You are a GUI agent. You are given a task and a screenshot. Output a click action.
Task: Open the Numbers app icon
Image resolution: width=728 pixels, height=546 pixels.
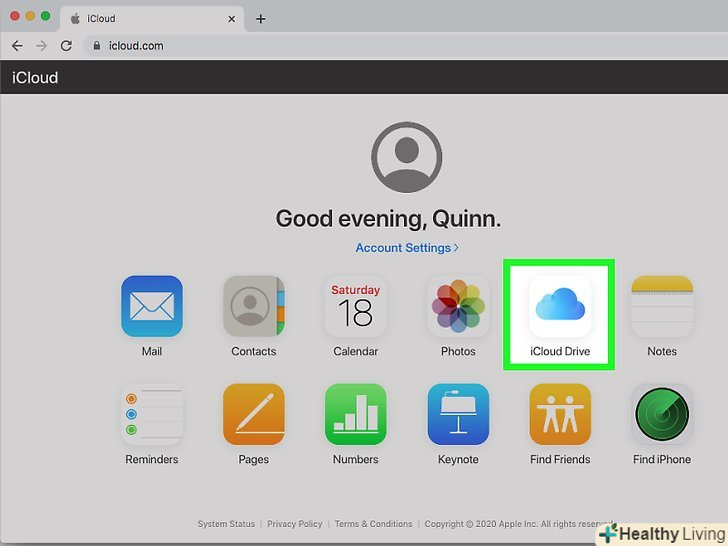click(356, 414)
